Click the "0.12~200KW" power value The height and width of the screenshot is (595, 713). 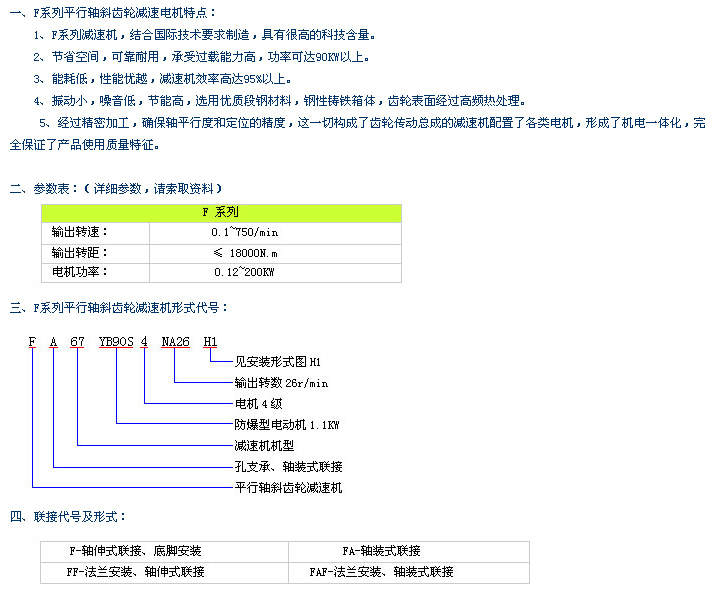[244, 272]
